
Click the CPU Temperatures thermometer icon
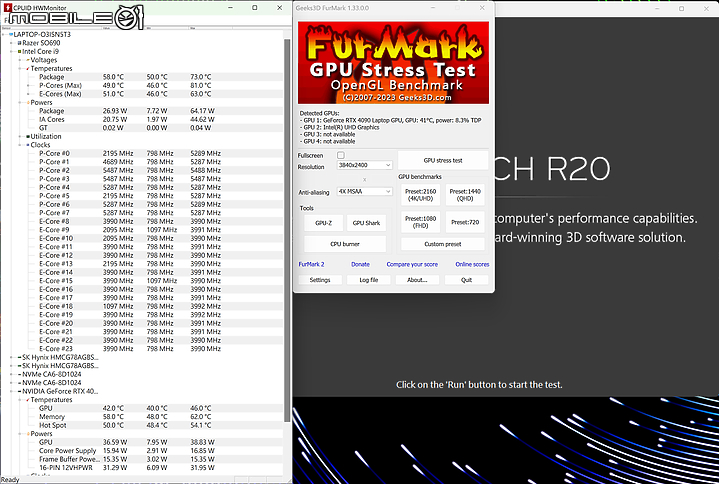28,68
